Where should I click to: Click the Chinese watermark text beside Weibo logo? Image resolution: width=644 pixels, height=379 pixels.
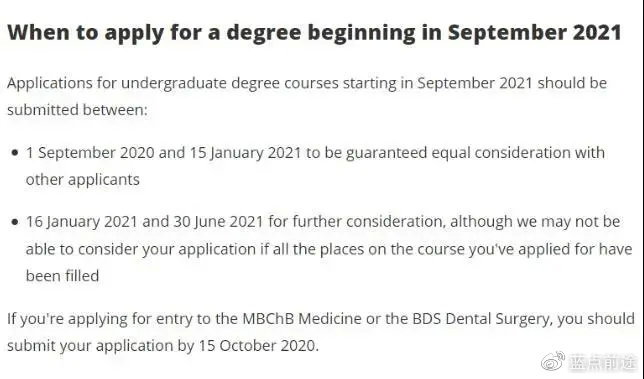[x=603, y=362]
